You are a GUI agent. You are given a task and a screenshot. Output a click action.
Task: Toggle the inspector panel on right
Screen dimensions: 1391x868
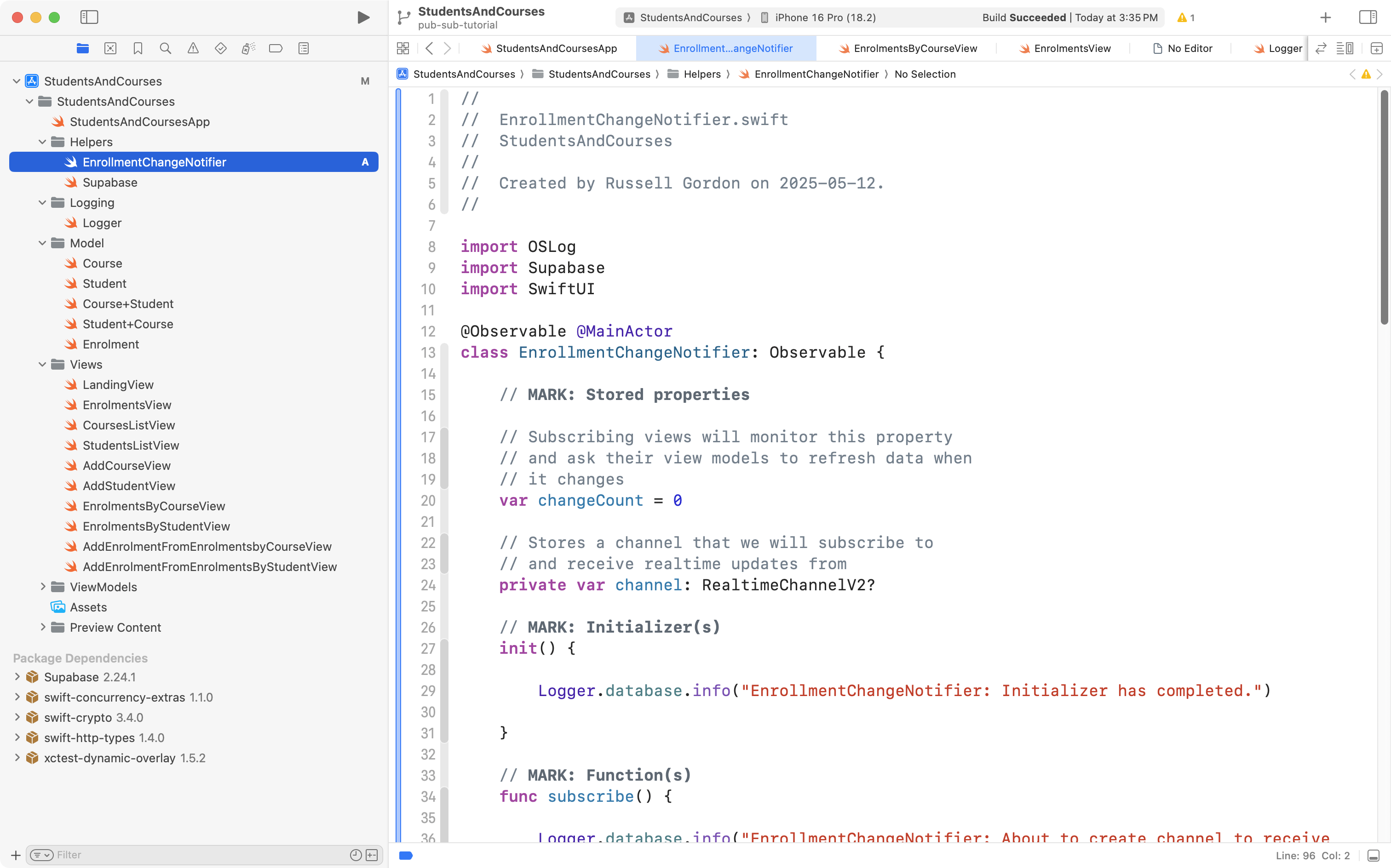1368,17
